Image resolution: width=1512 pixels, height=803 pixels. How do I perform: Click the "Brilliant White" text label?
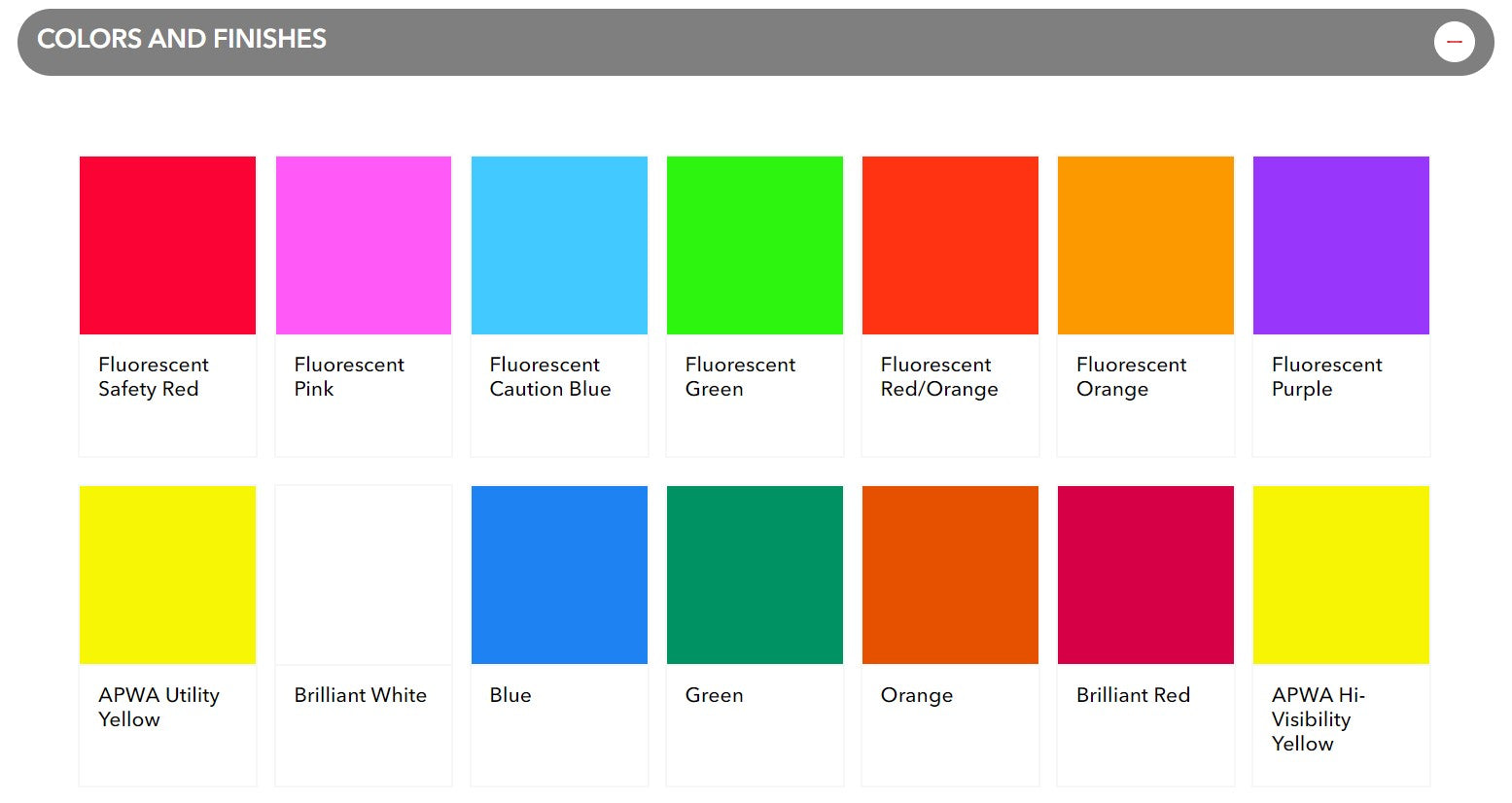[360, 695]
